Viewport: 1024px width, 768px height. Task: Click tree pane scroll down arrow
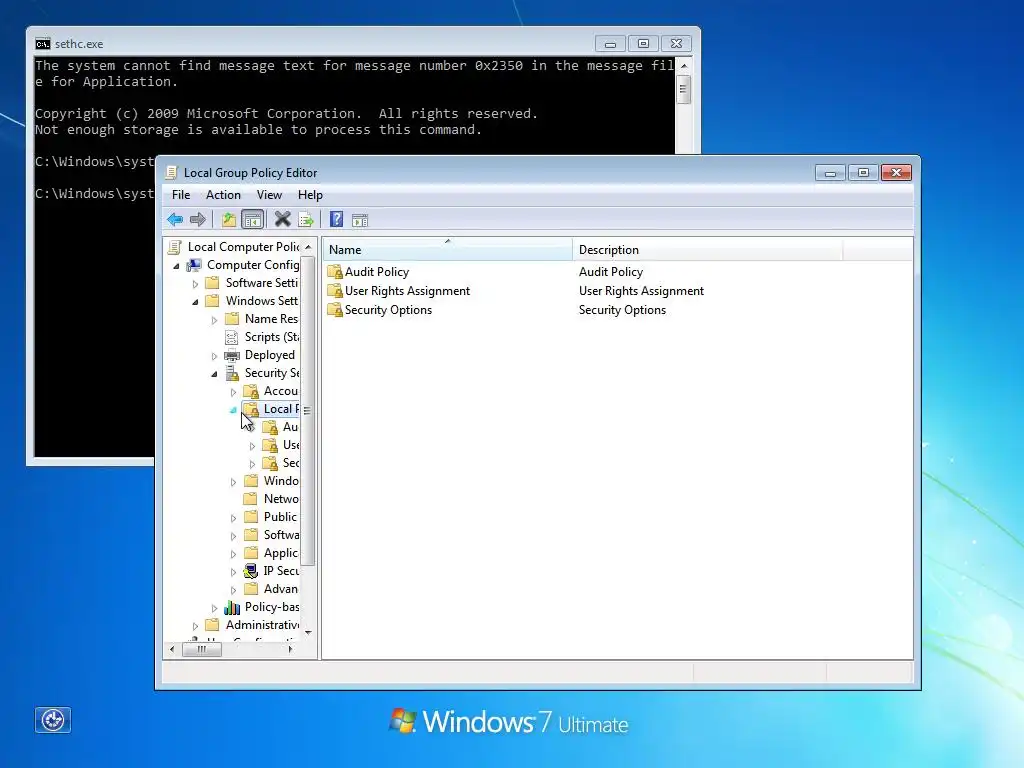click(308, 632)
